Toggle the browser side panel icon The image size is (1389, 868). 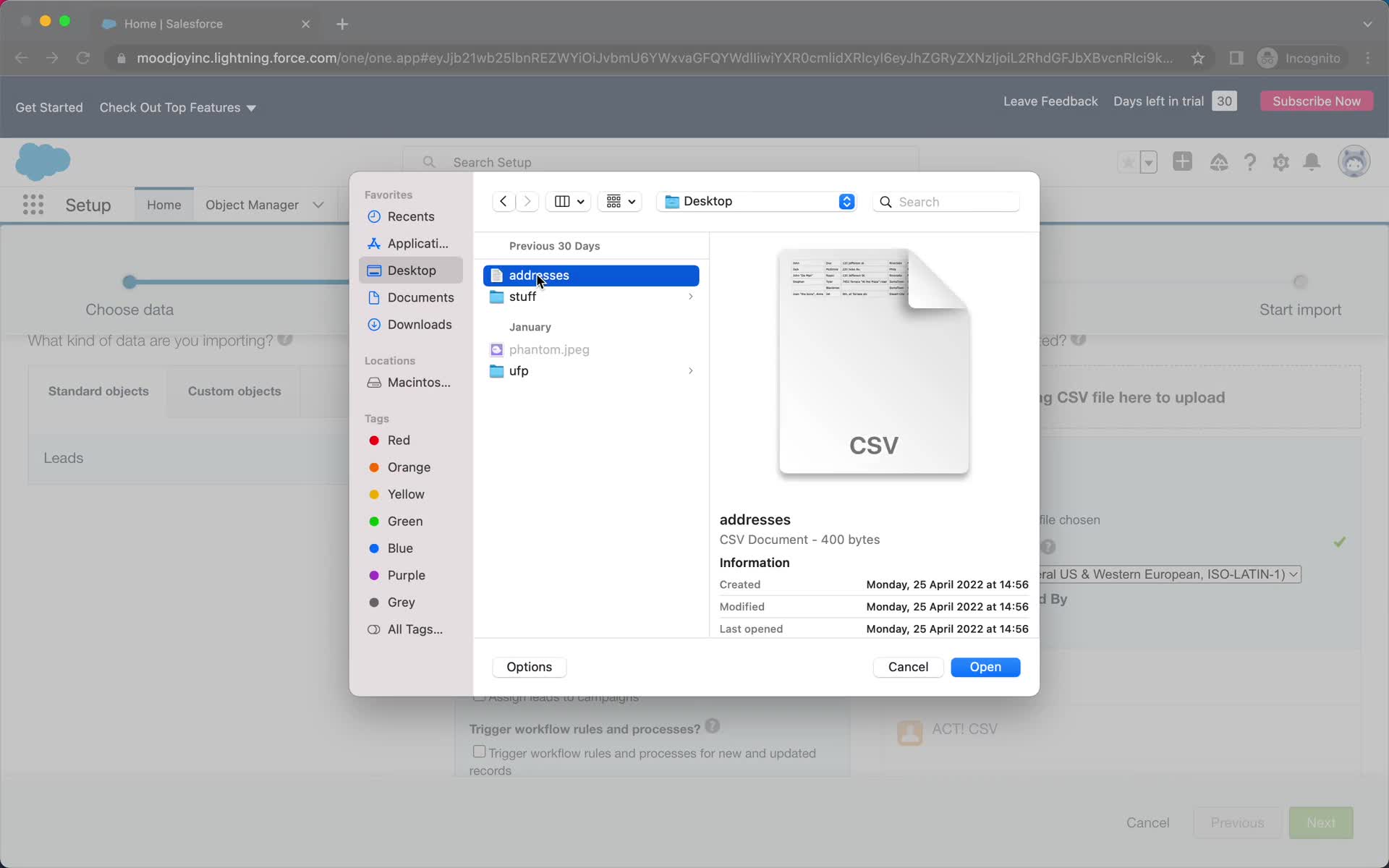point(1236,58)
